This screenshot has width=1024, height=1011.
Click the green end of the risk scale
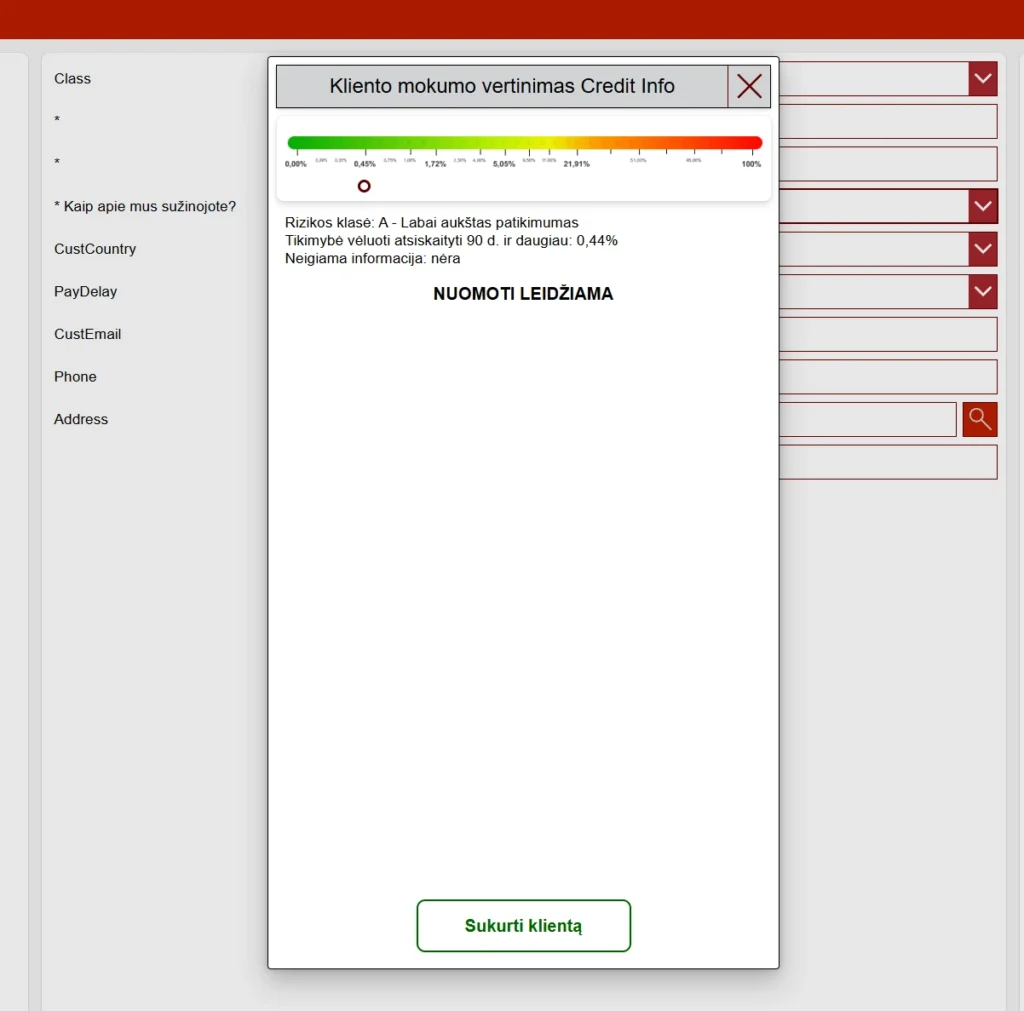click(x=295, y=141)
